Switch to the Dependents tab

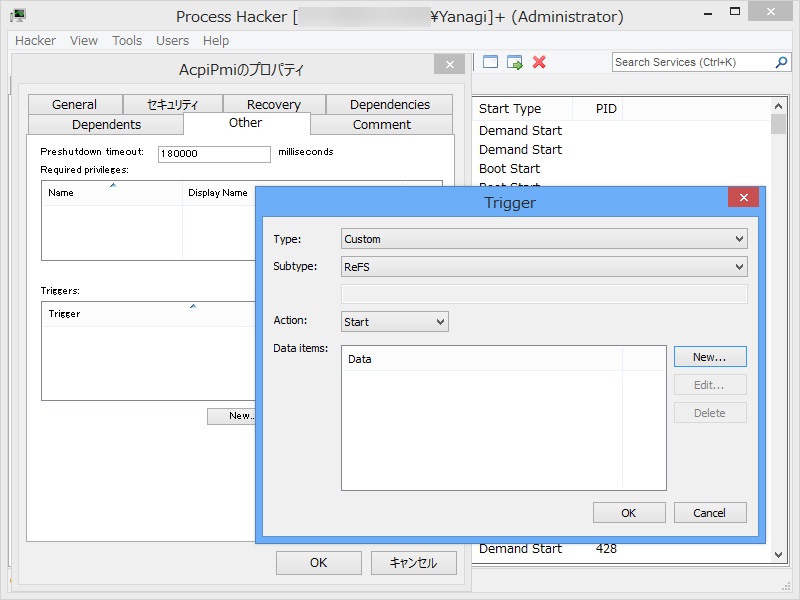pyautogui.click(x=106, y=124)
